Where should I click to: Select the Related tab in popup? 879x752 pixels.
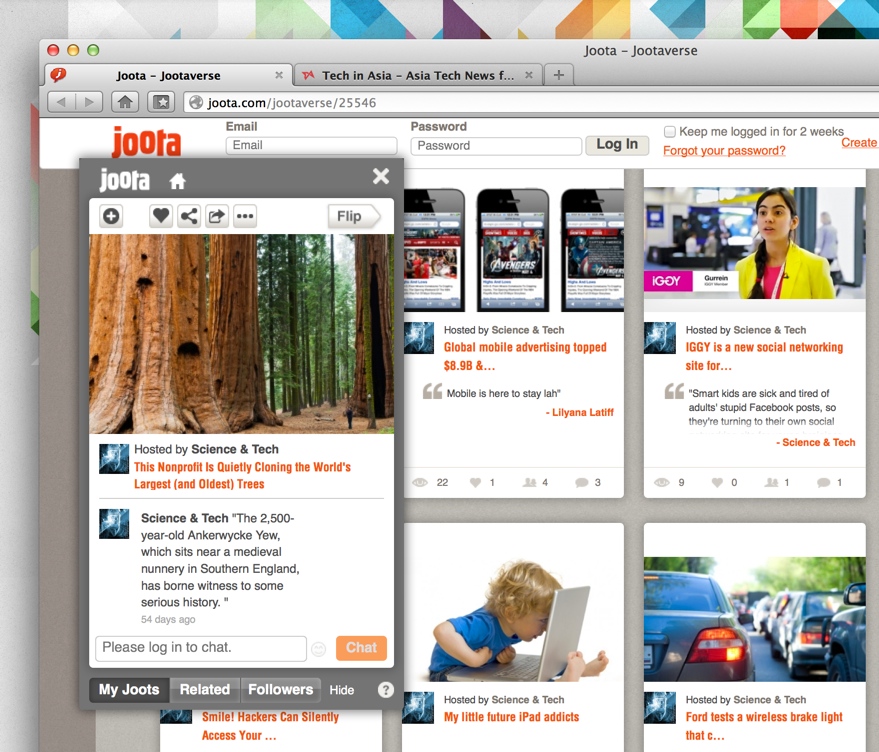(205, 689)
